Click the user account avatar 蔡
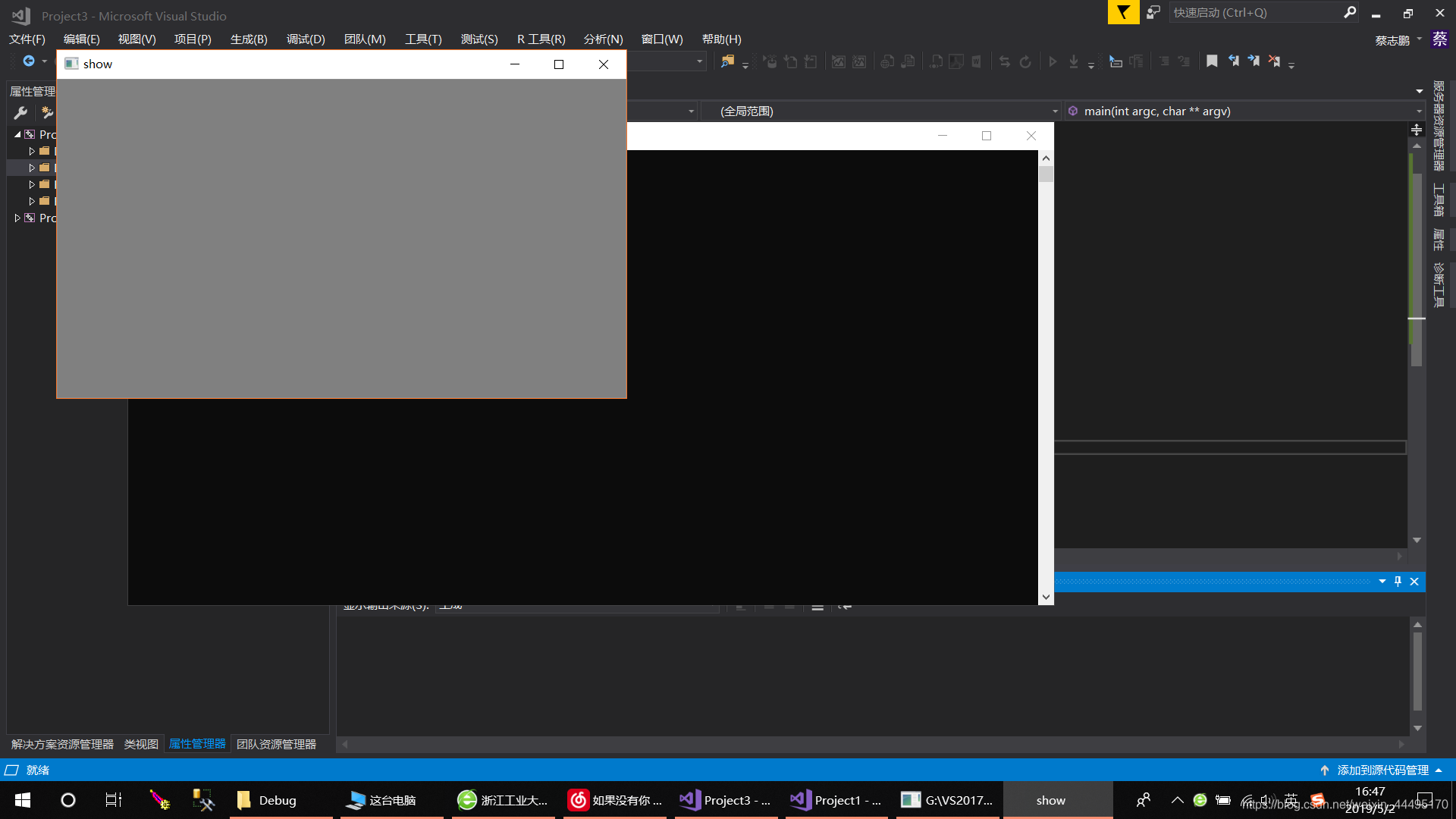Viewport: 1456px width, 819px height. point(1439,39)
